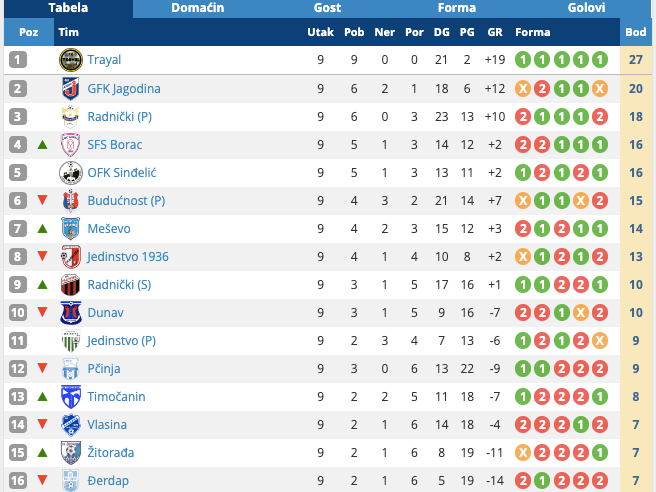This screenshot has height=492, width=656.
Task: Click the Vlasina team logo
Action: [x=70, y=424]
